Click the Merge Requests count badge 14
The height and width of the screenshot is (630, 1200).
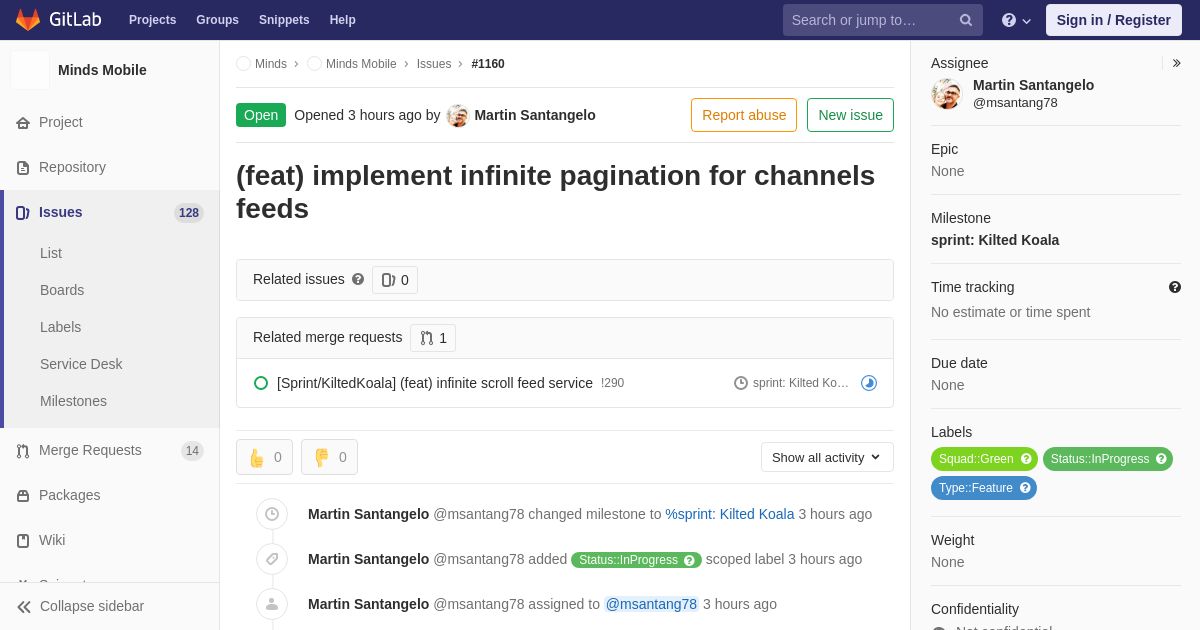192,451
